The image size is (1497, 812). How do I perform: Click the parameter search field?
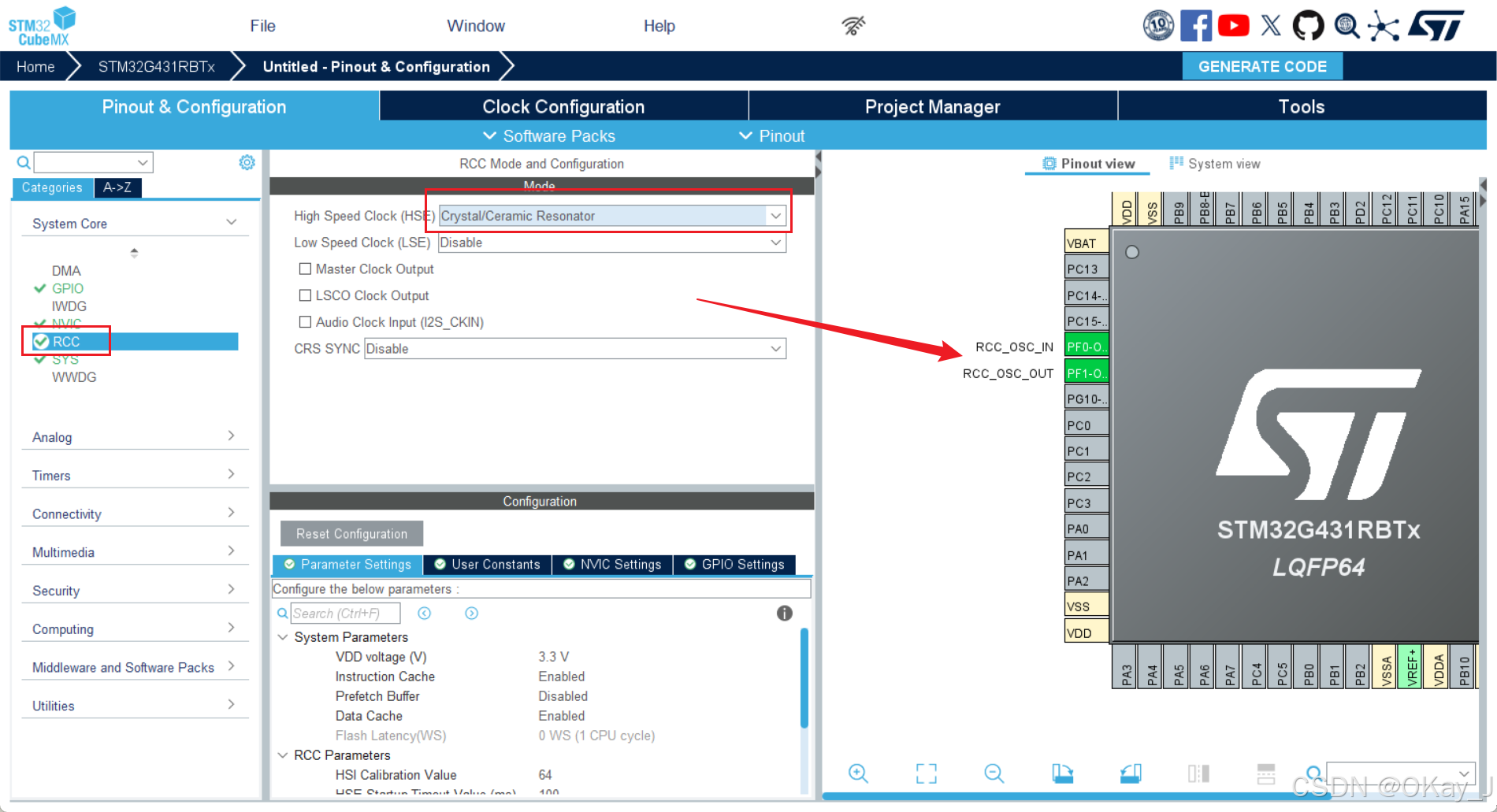[x=345, y=613]
